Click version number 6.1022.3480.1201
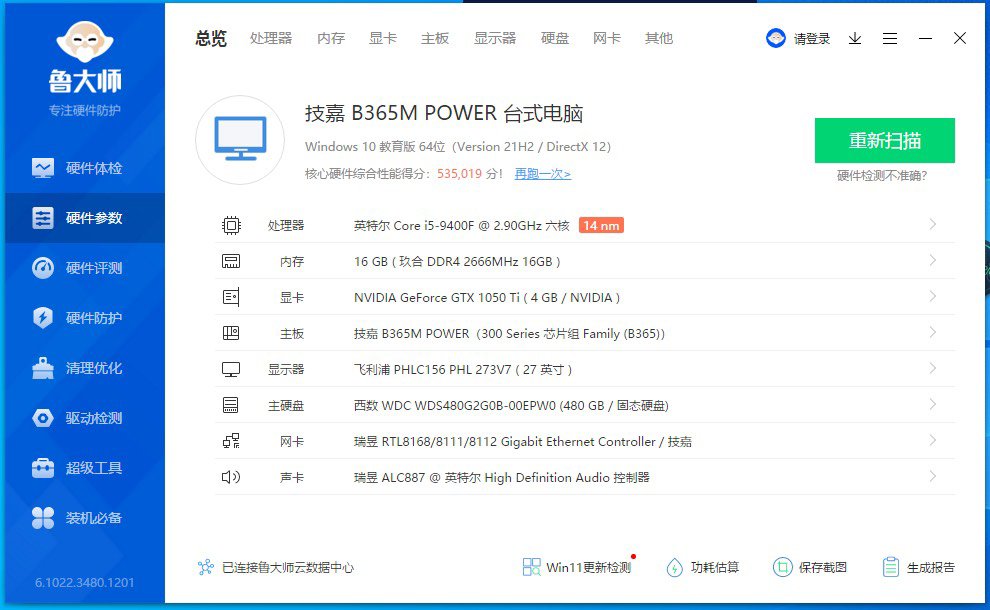Screen dimensions: 990x610 pos(85,582)
